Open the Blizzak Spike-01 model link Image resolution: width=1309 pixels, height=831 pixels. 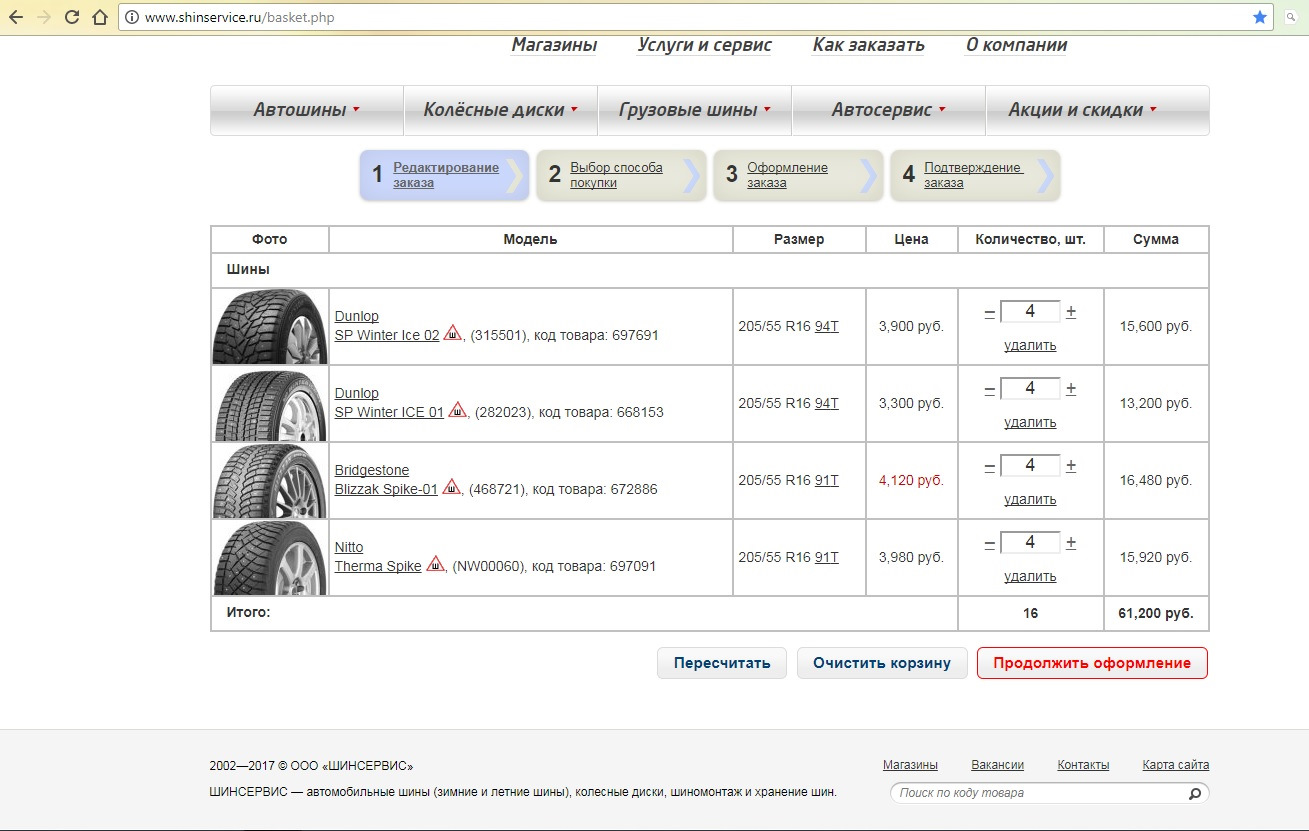(x=386, y=489)
